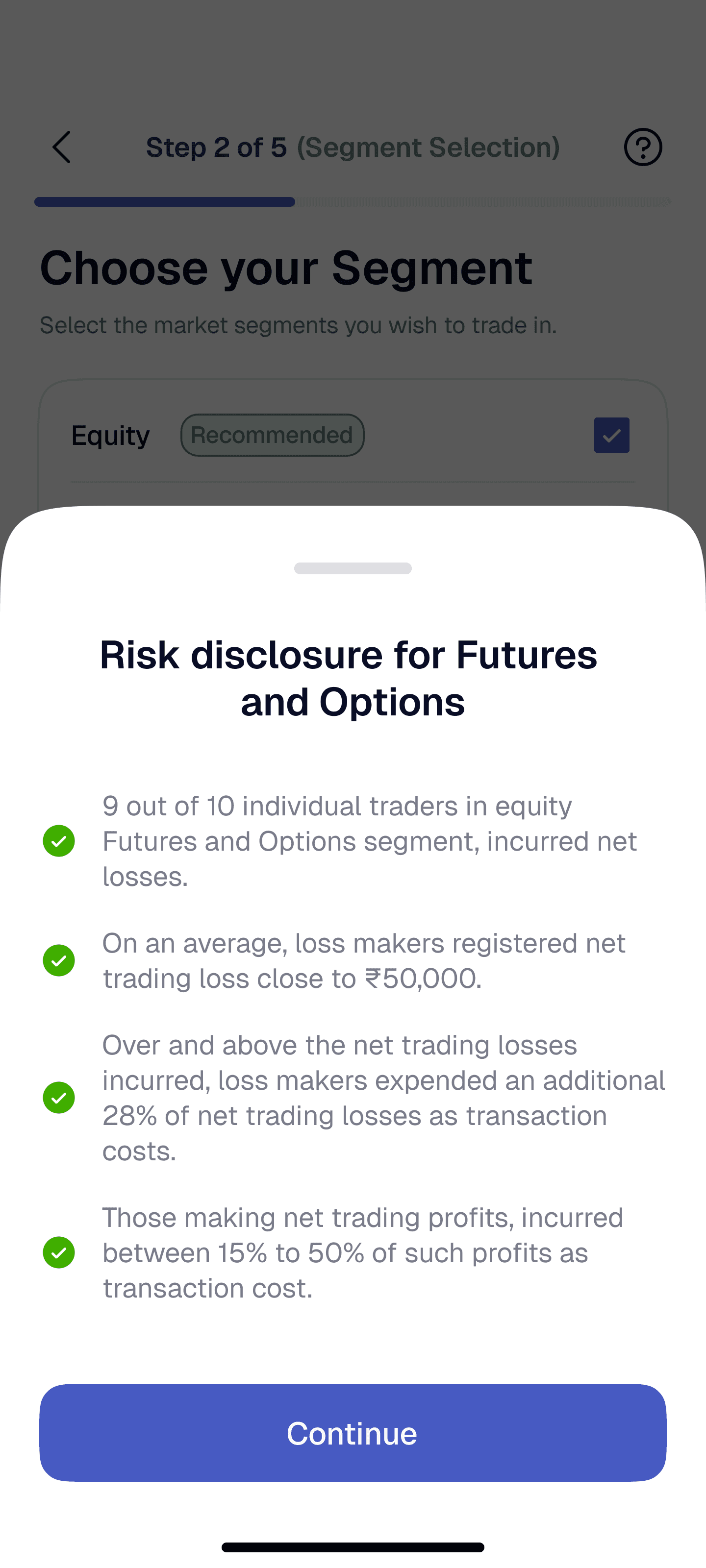
Task: Click the step progress bar
Action: pos(353,201)
